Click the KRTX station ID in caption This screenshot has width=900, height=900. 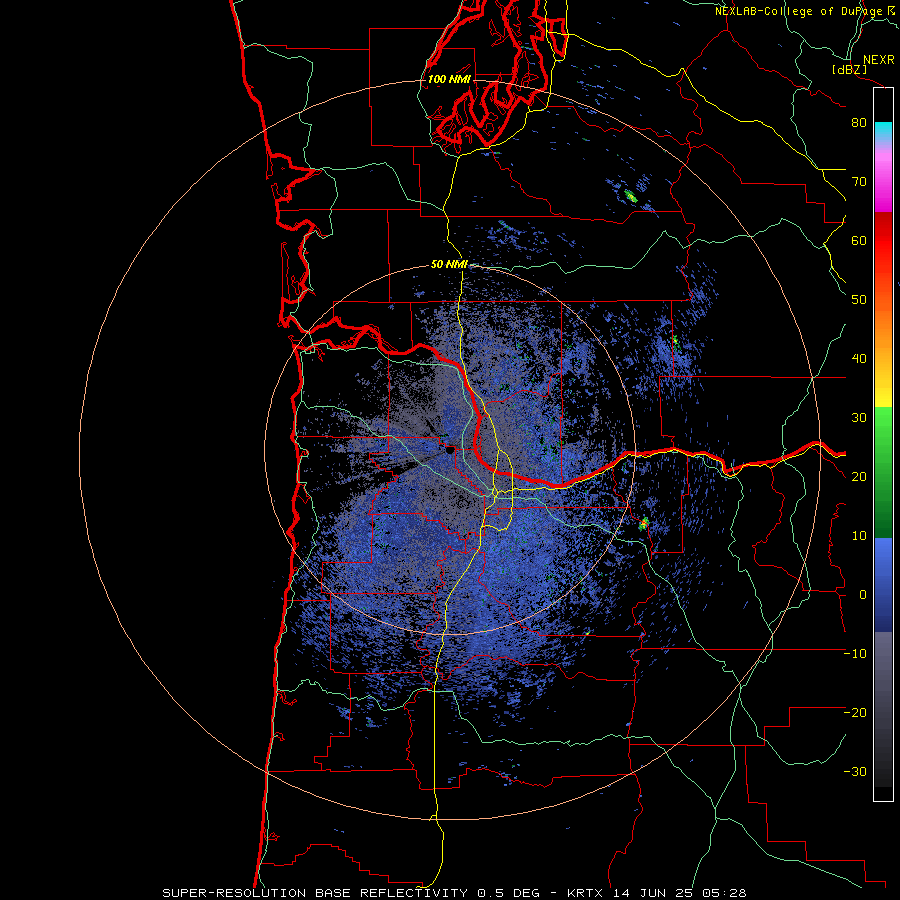[x=587, y=893]
